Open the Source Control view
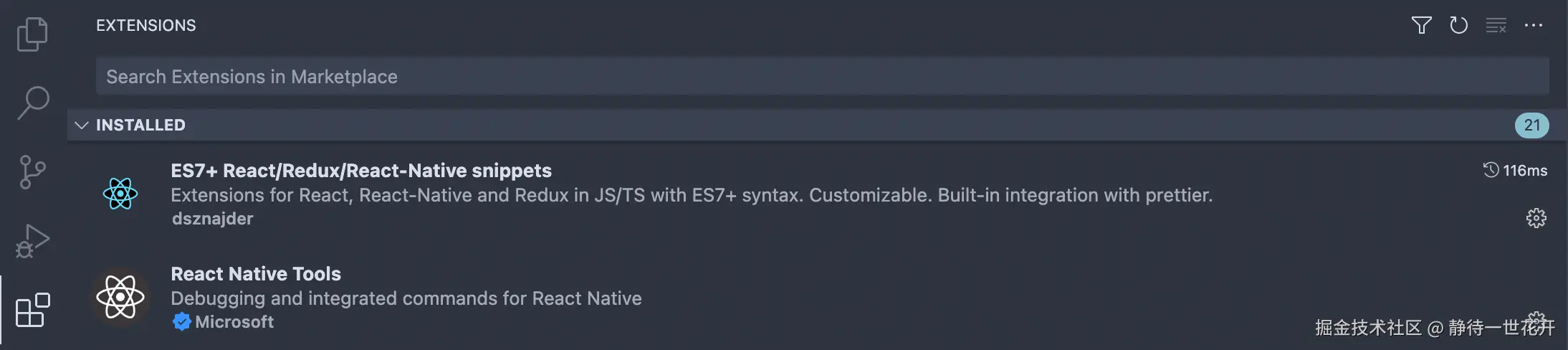Image resolution: width=1568 pixels, height=350 pixels. [x=32, y=172]
